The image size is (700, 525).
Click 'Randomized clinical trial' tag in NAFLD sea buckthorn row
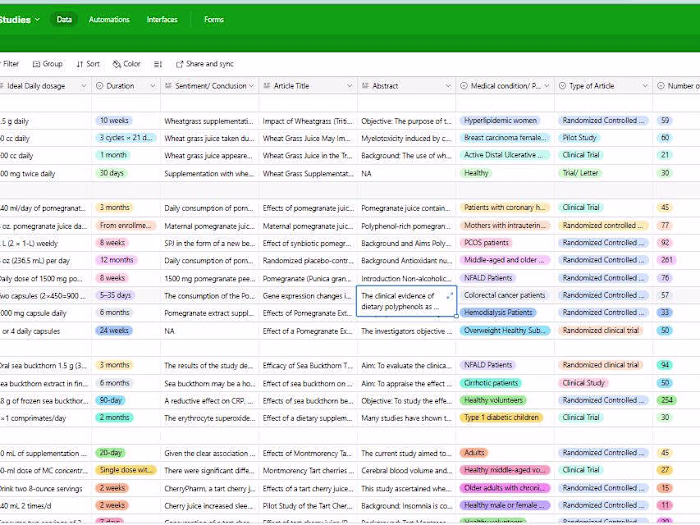(600, 365)
